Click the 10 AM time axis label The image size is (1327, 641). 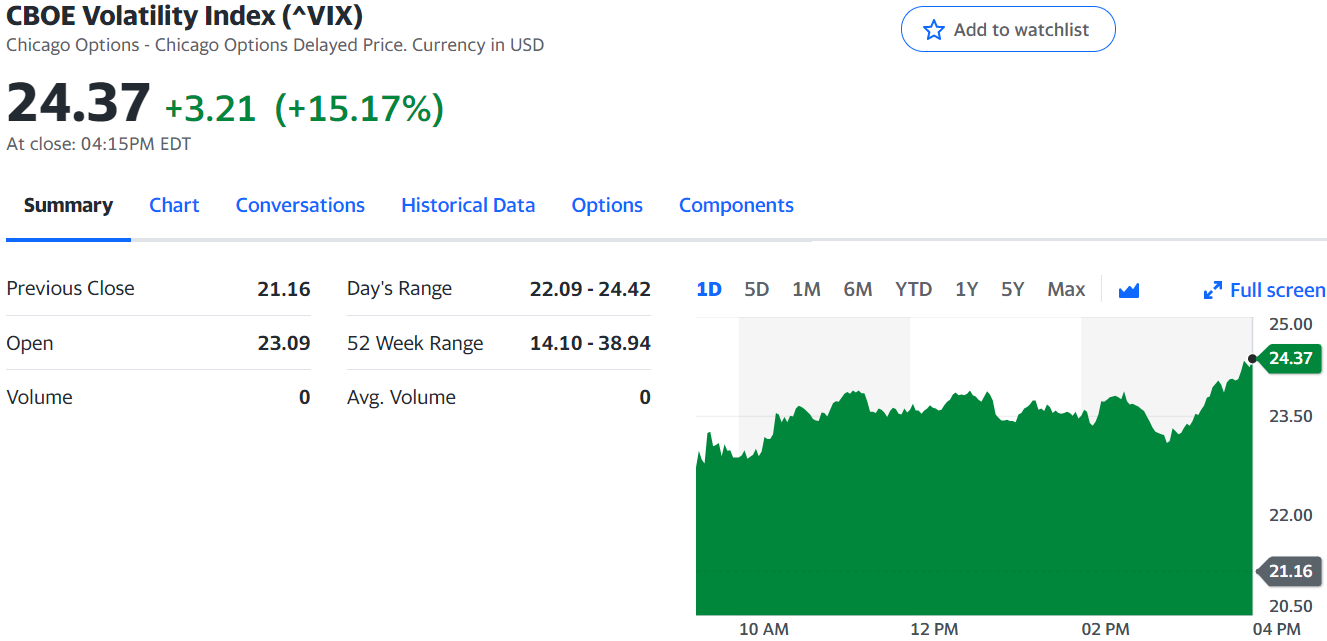[x=763, y=629]
